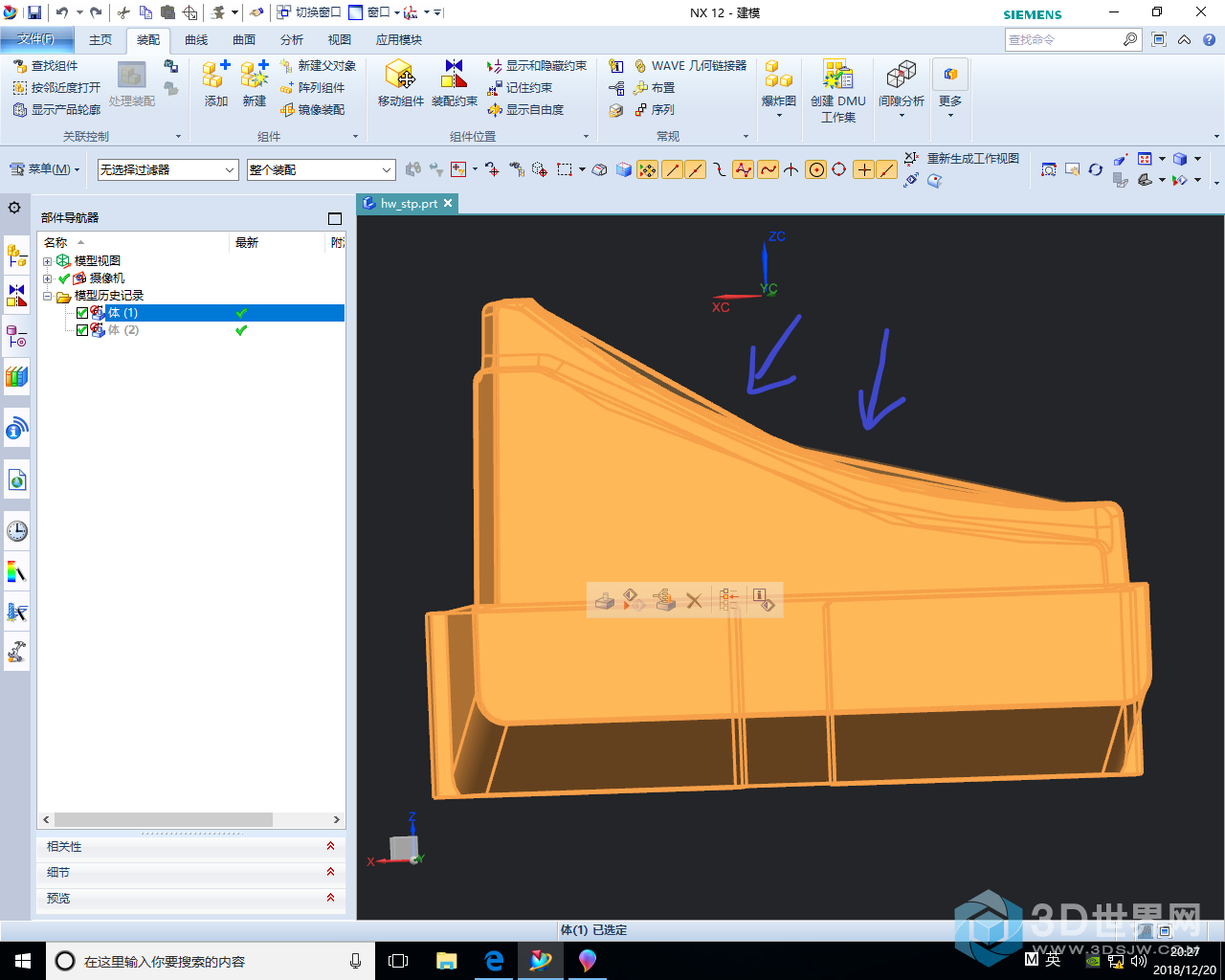Toggle checkbox for 体 (2) tree item
This screenshot has height=980, width=1225.
pos(82,330)
